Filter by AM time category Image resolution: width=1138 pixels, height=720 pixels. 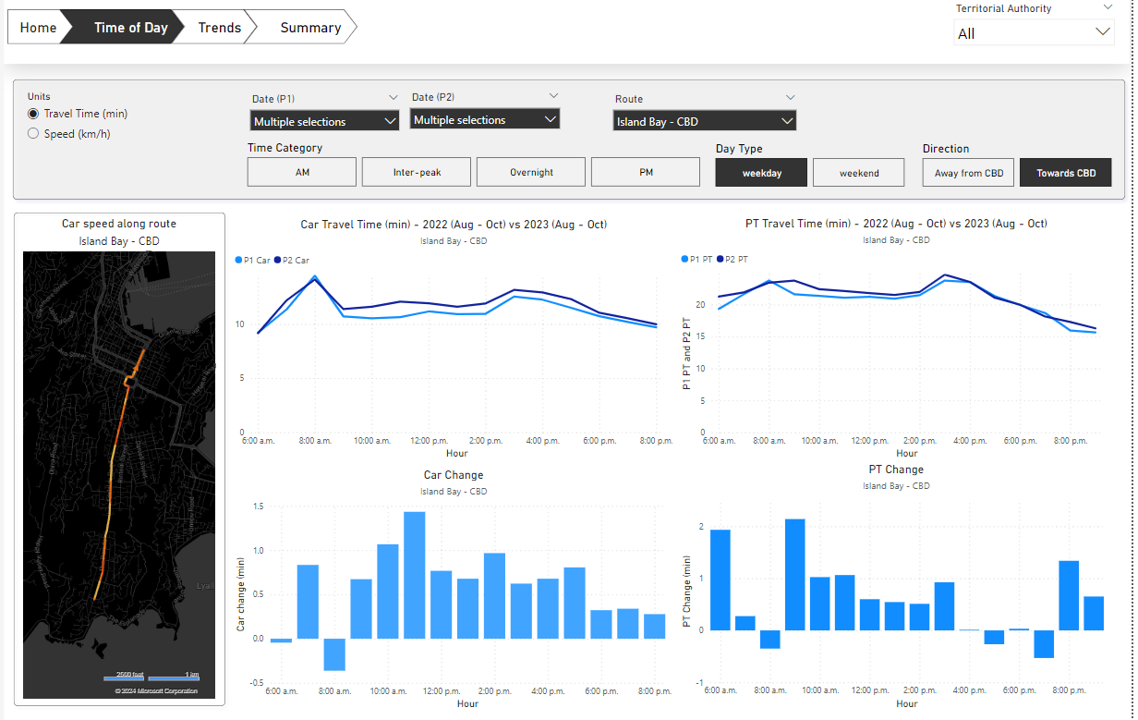(x=302, y=172)
